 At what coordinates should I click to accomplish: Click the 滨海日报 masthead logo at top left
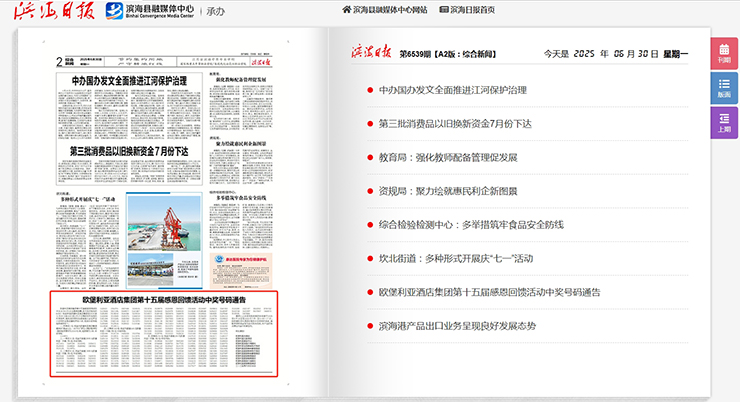[x=36, y=10]
